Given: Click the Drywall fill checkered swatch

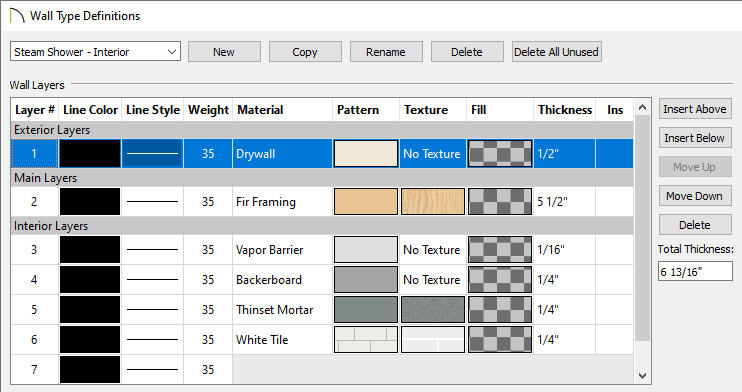Looking at the screenshot, I should point(500,153).
